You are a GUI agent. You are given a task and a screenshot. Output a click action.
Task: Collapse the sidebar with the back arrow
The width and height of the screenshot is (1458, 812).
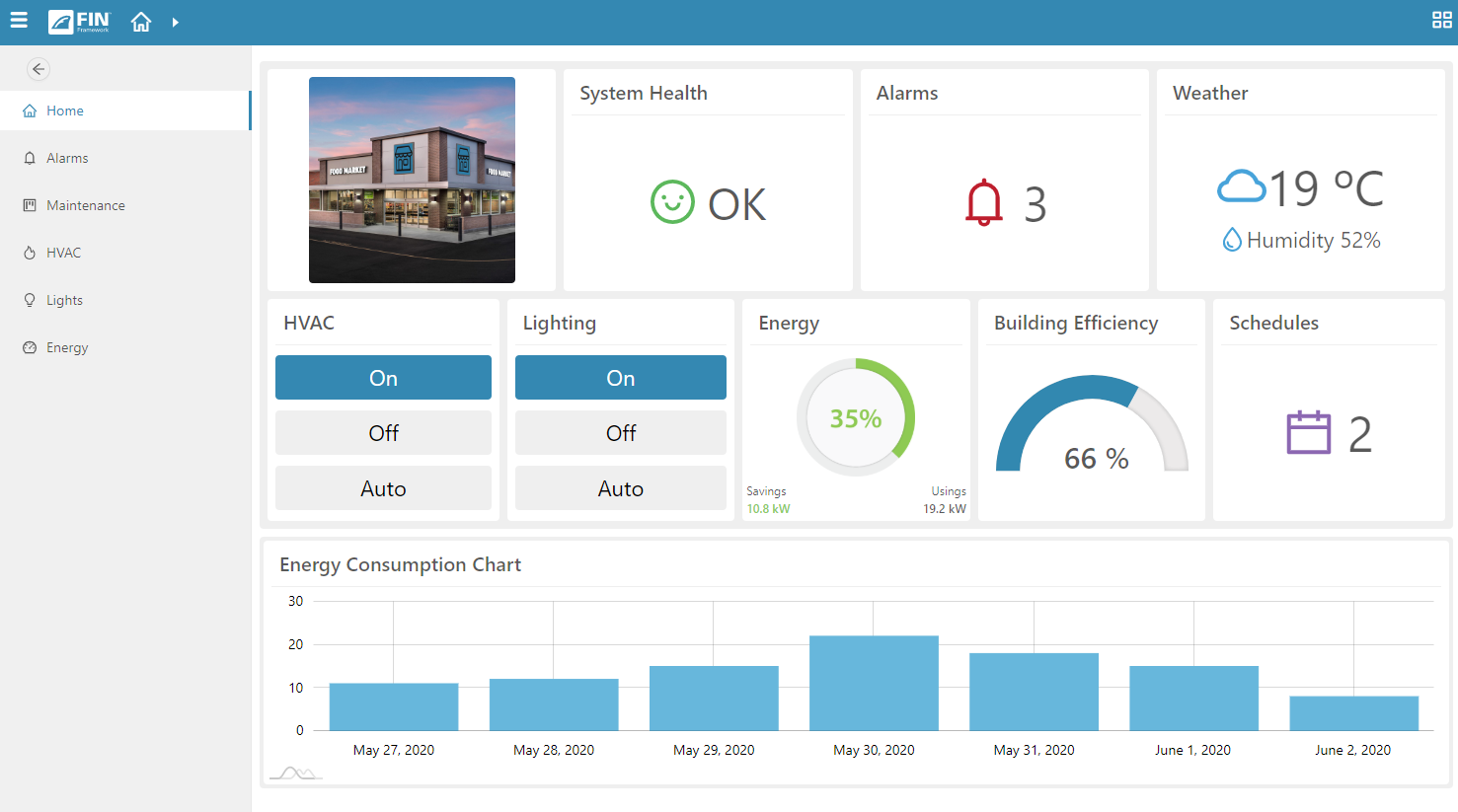tap(38, 69)
